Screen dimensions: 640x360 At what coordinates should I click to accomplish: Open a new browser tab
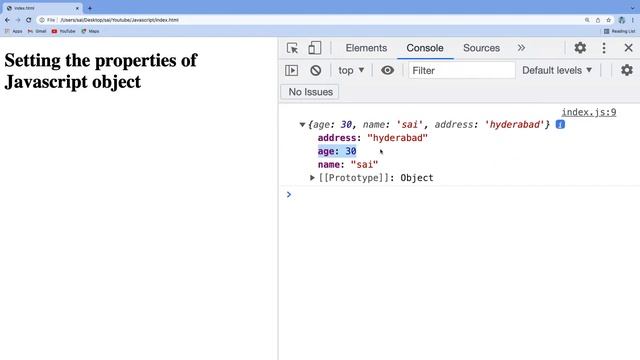coord(90,8)
